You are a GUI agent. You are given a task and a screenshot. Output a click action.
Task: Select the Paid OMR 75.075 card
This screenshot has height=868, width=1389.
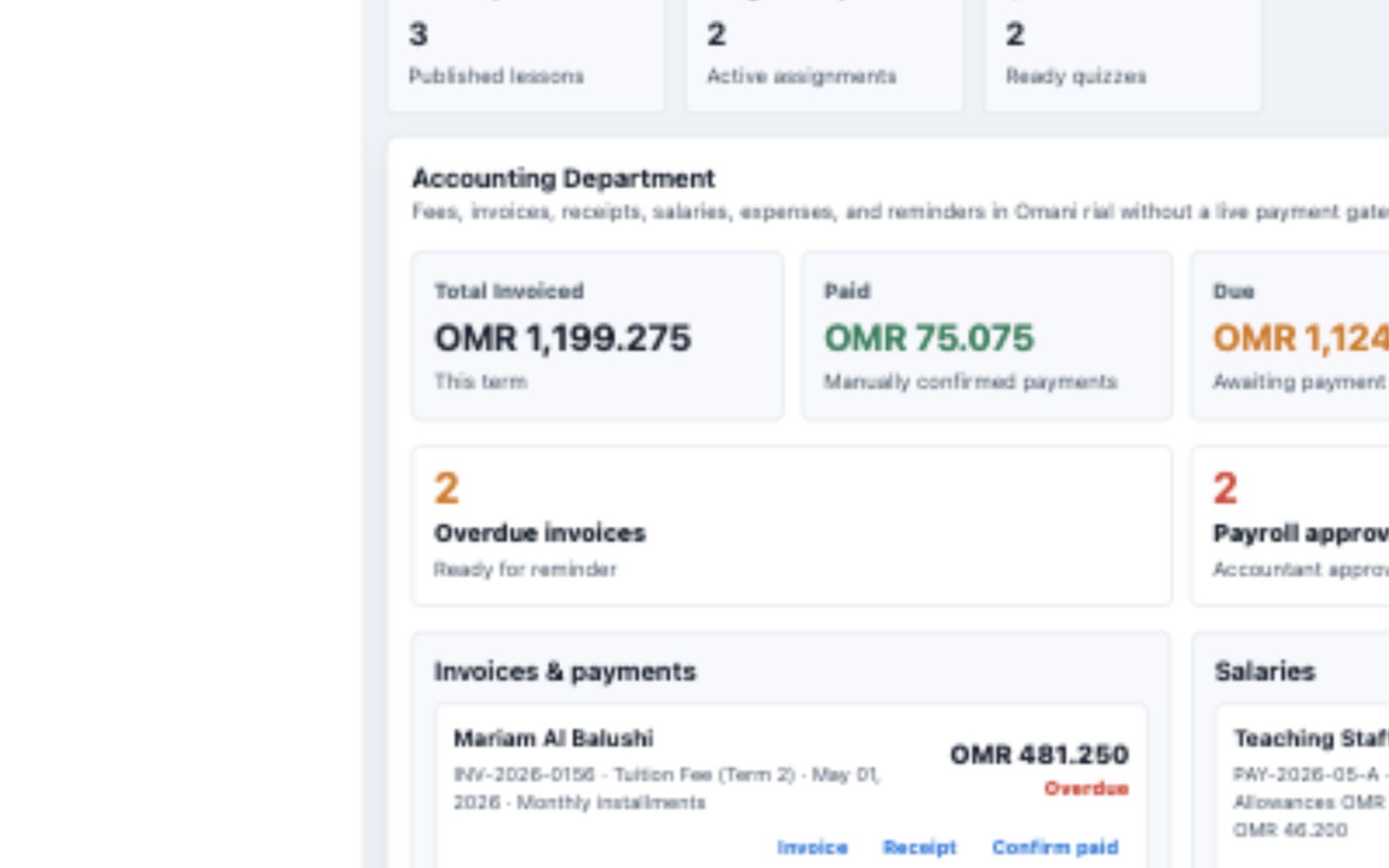pos(986,336)
